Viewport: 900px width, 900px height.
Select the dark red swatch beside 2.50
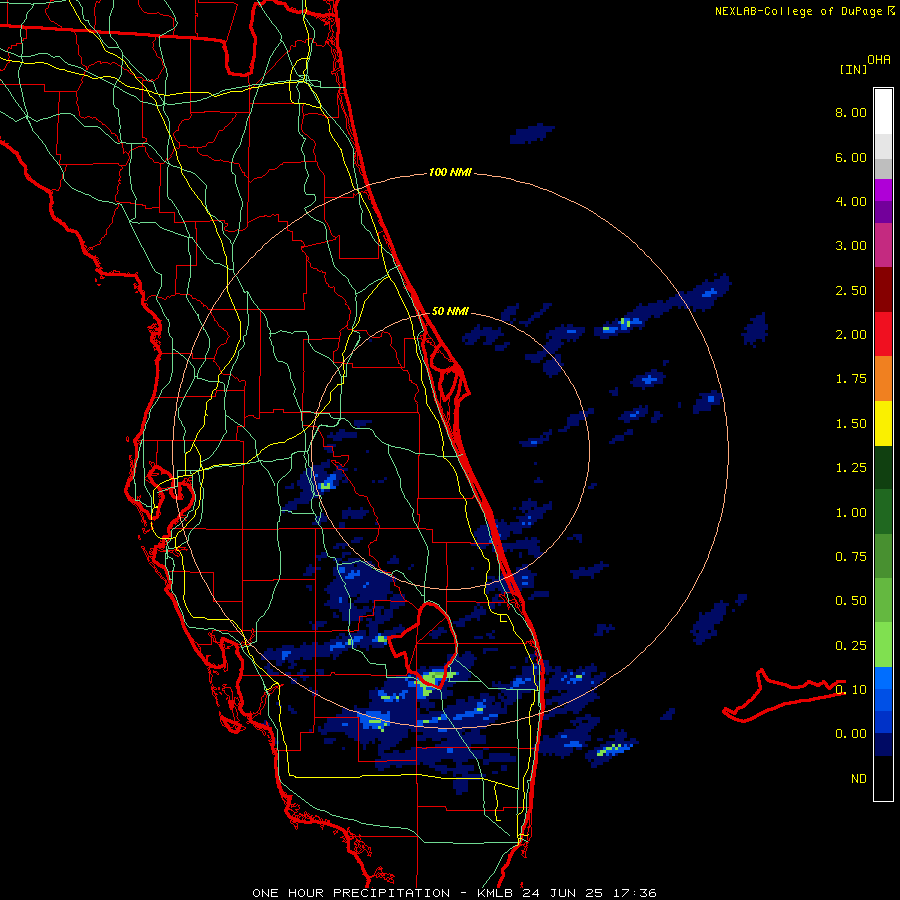pyautogui.click(x=883, y=290)
